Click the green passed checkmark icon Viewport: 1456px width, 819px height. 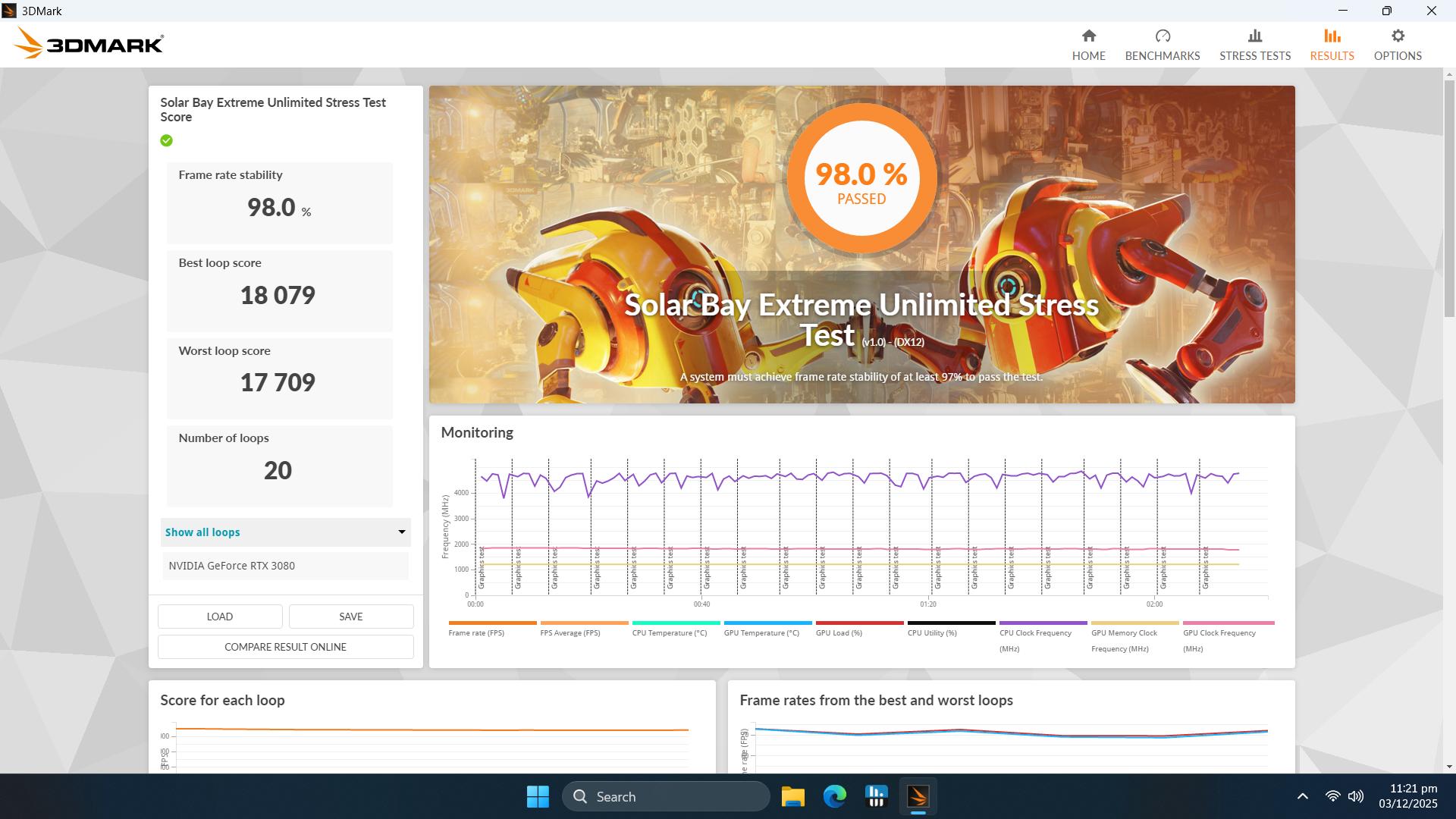(x=167, y=140)
